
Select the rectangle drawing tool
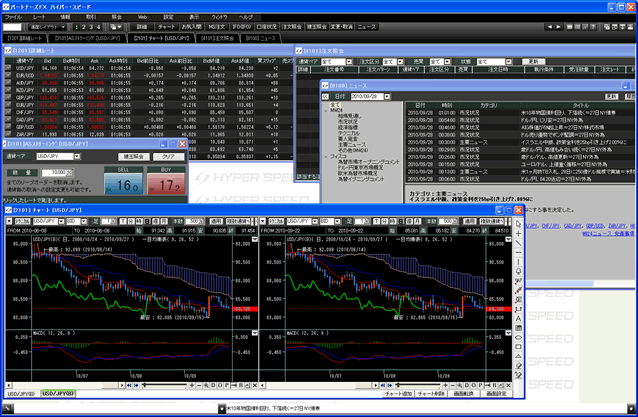[x=518, y=347]
